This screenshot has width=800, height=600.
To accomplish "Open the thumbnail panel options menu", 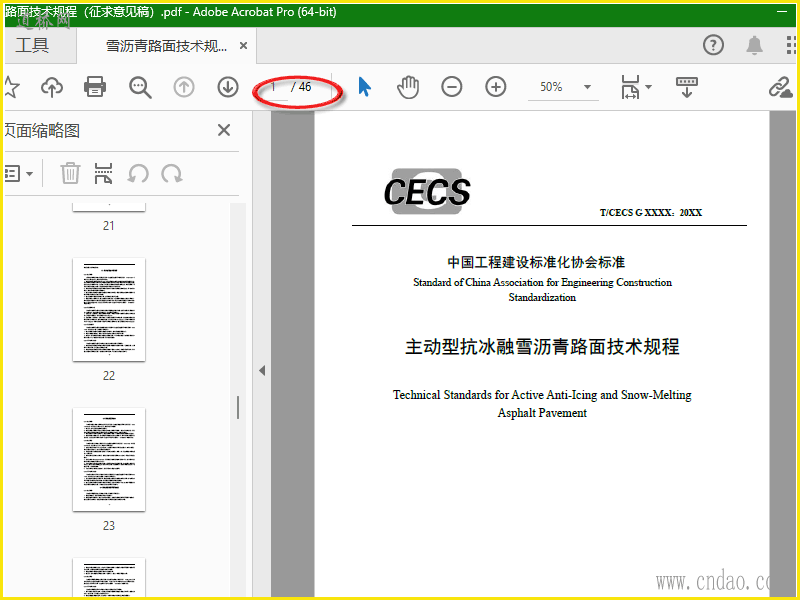I will click(x=18, y=173).
